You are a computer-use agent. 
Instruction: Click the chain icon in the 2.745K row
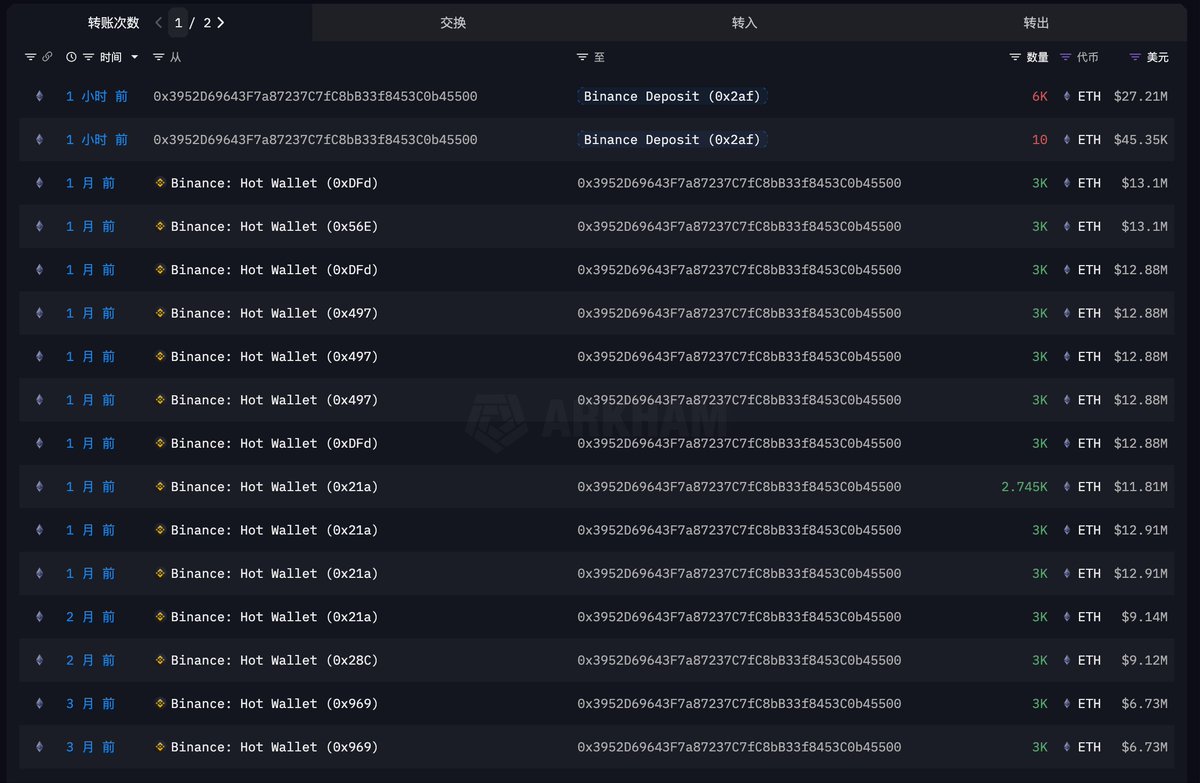[40, 486]
